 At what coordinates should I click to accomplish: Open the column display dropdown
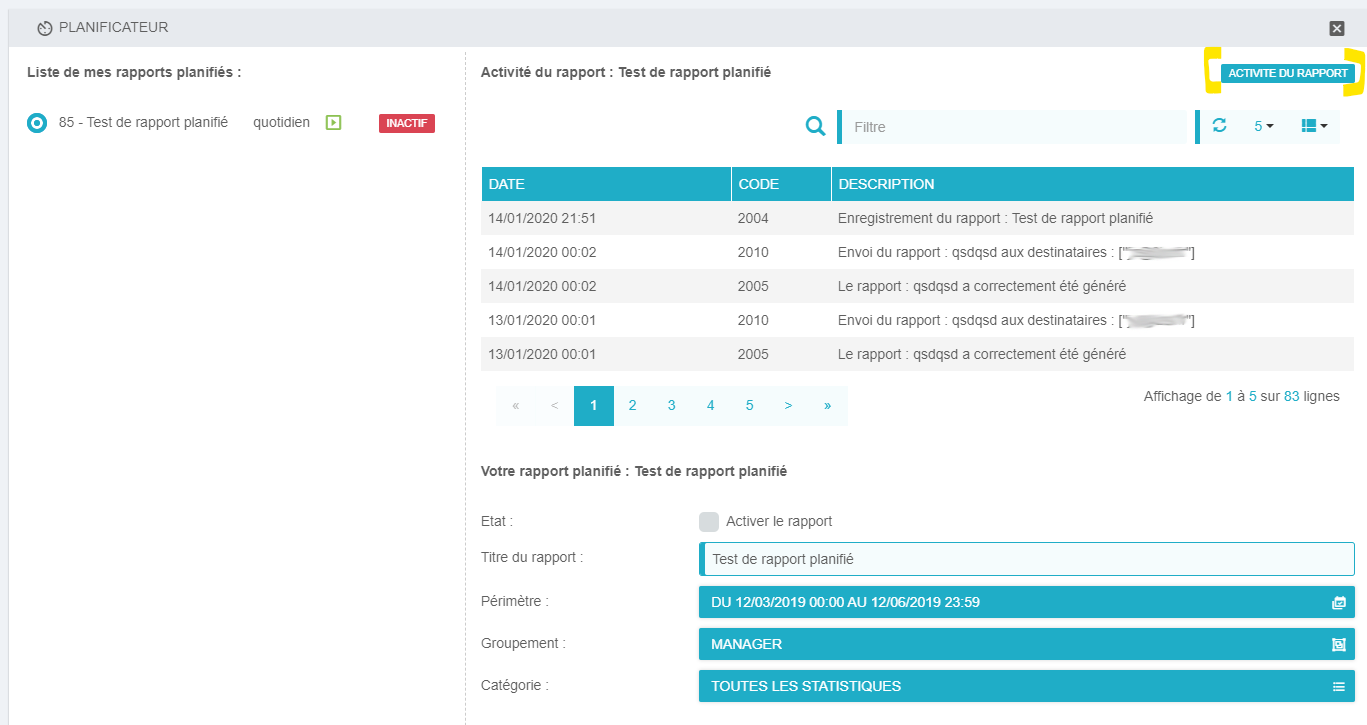tap(1314, 126)
